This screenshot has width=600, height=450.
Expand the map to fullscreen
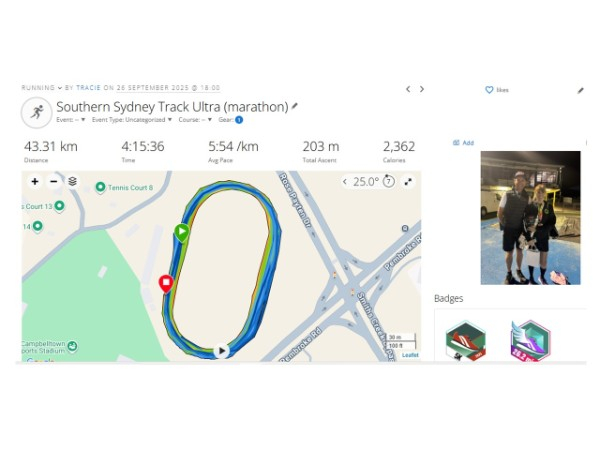pos(408,182)
